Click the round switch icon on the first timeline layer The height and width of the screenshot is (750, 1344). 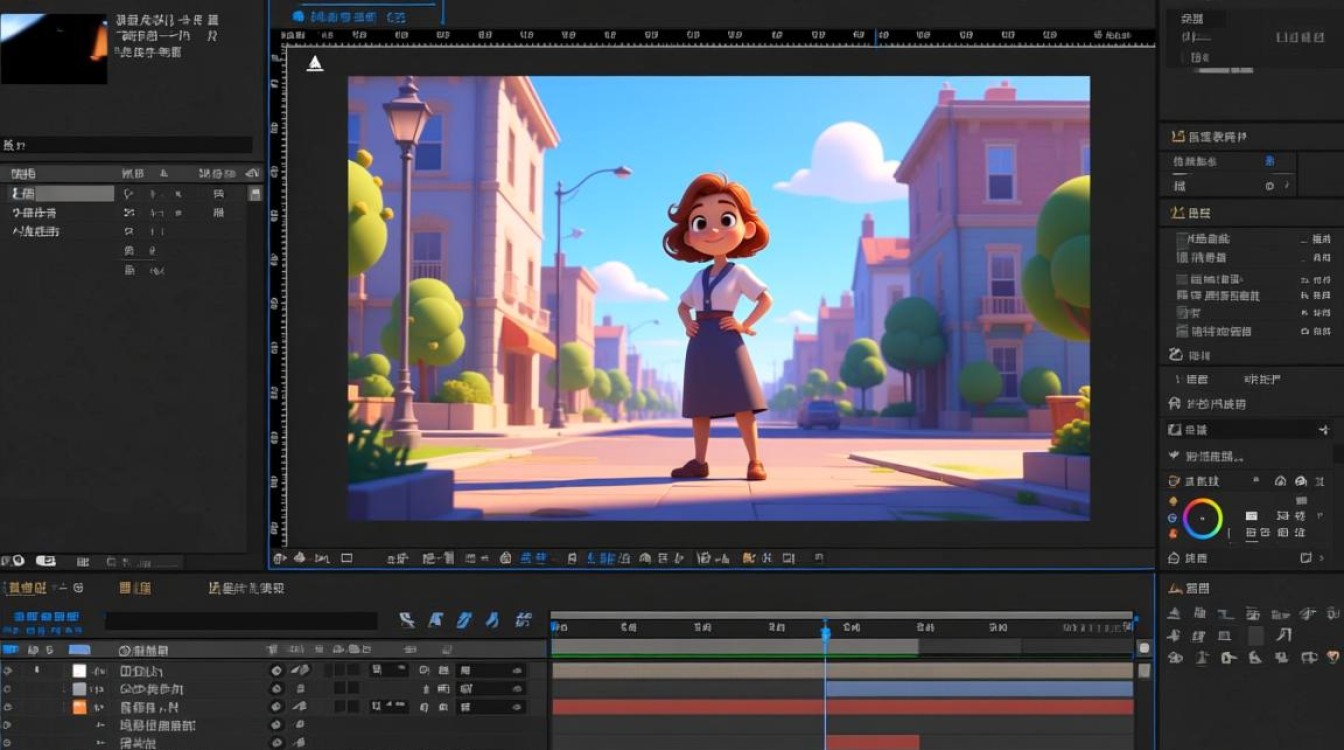click(x=277, y=671)
